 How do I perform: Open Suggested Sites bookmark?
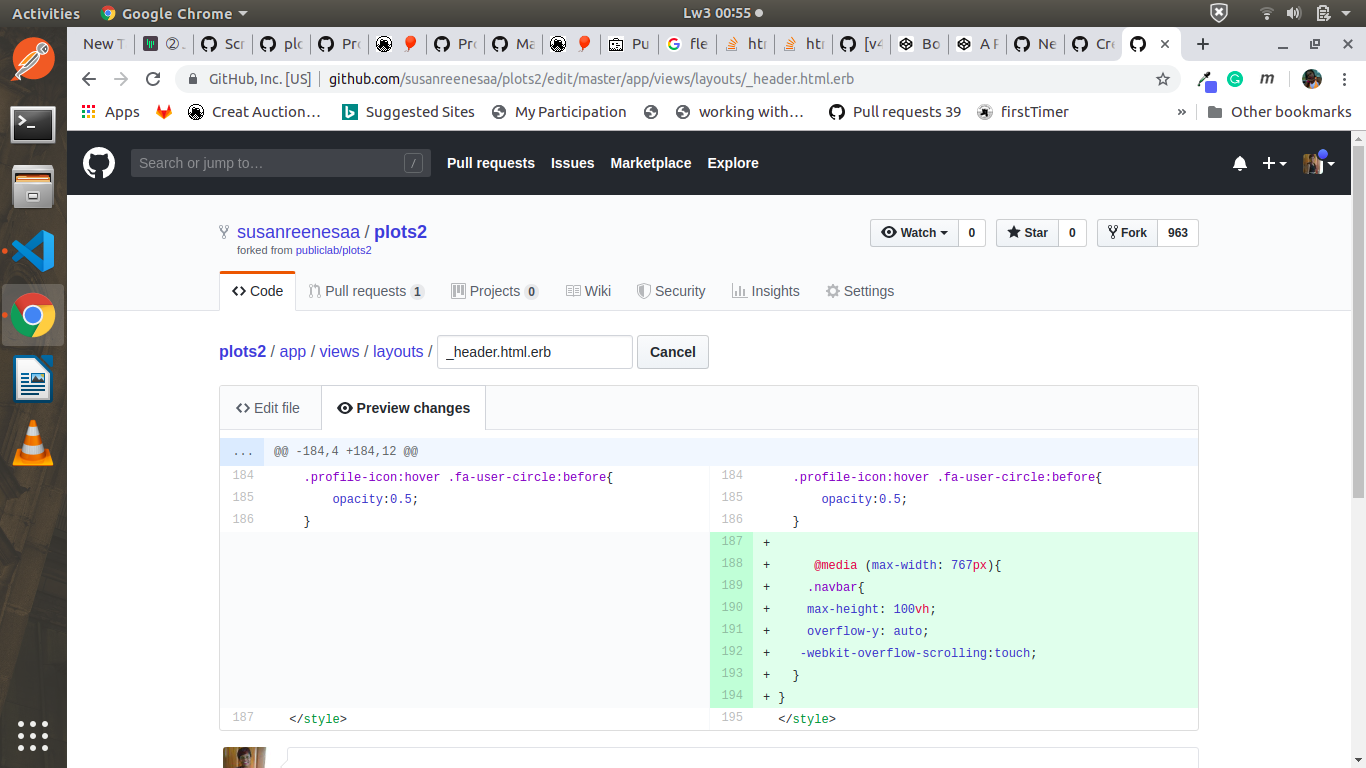click(408, 112)
